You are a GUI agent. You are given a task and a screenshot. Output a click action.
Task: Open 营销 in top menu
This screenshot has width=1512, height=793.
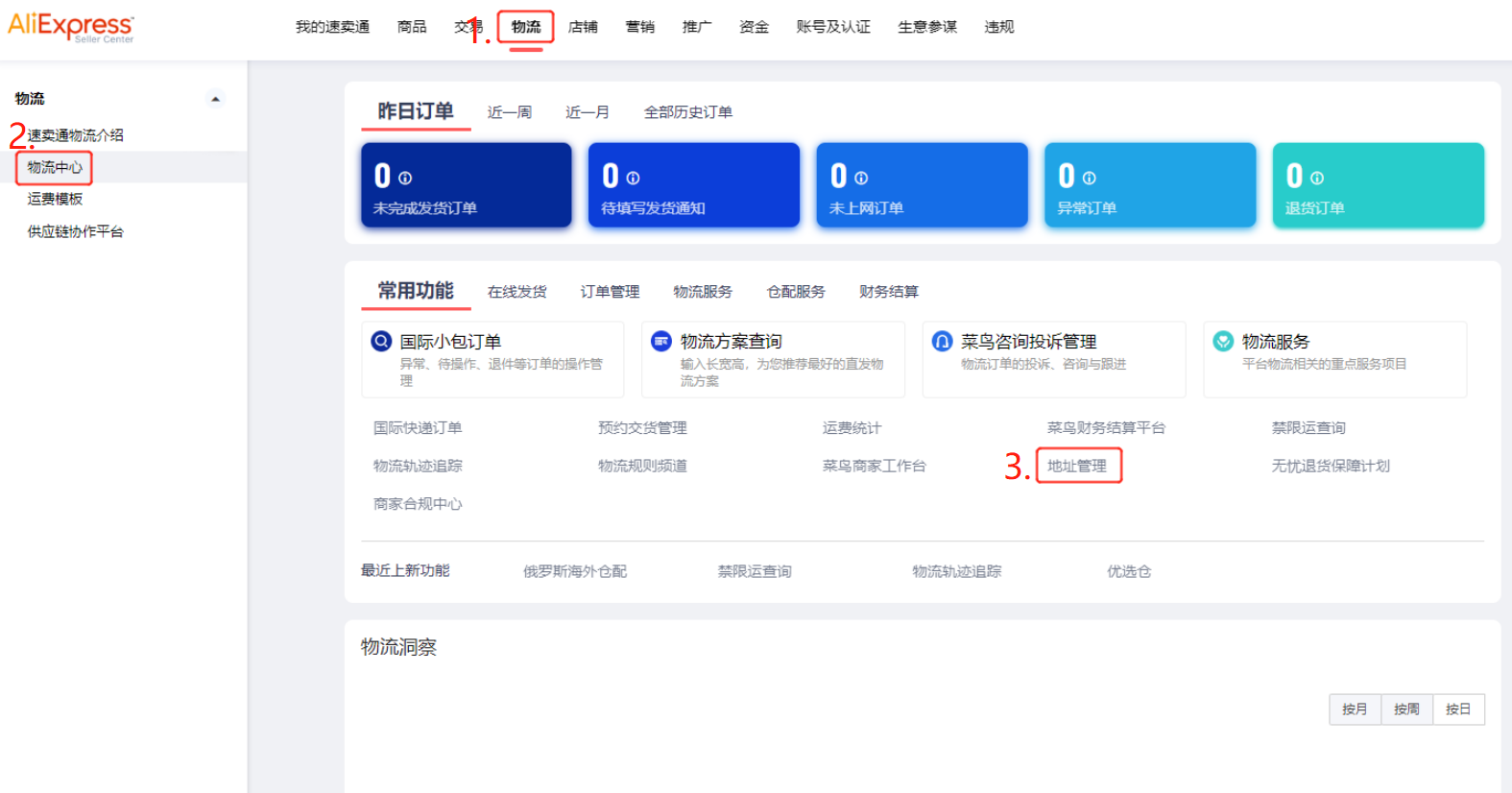click(640, 27)
